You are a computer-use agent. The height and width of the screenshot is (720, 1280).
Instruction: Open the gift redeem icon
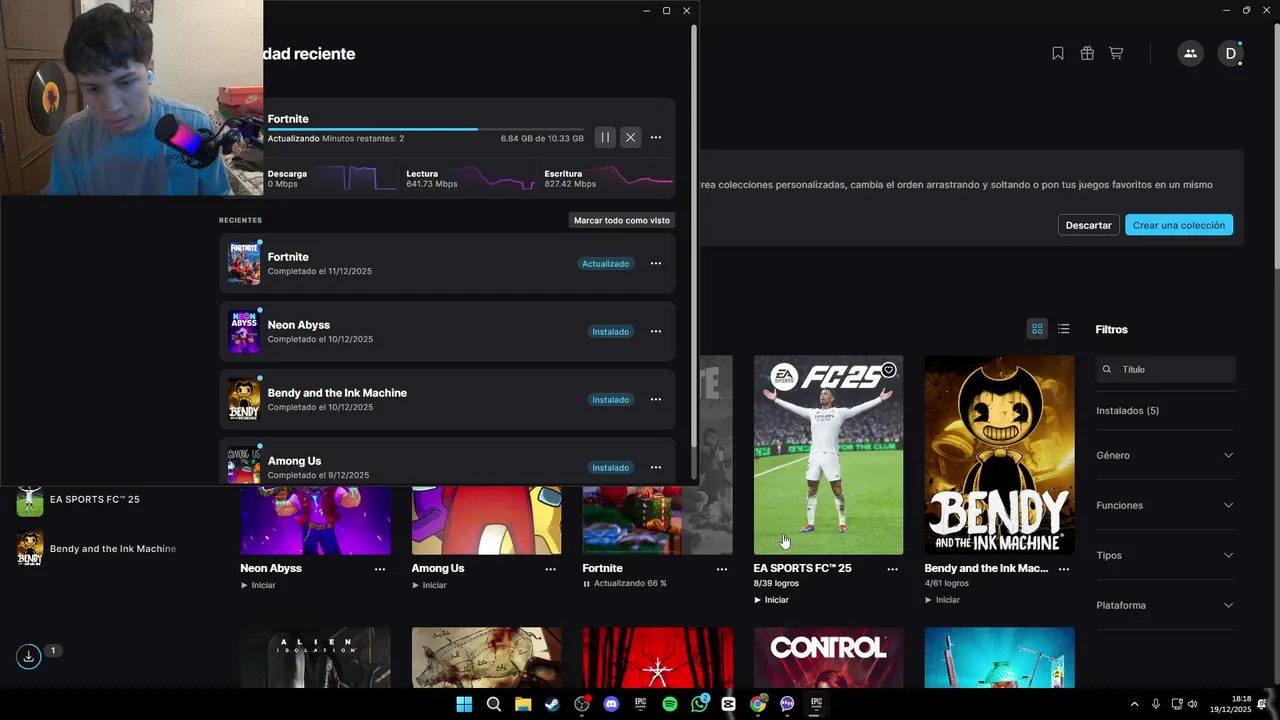pos(1087,53)
